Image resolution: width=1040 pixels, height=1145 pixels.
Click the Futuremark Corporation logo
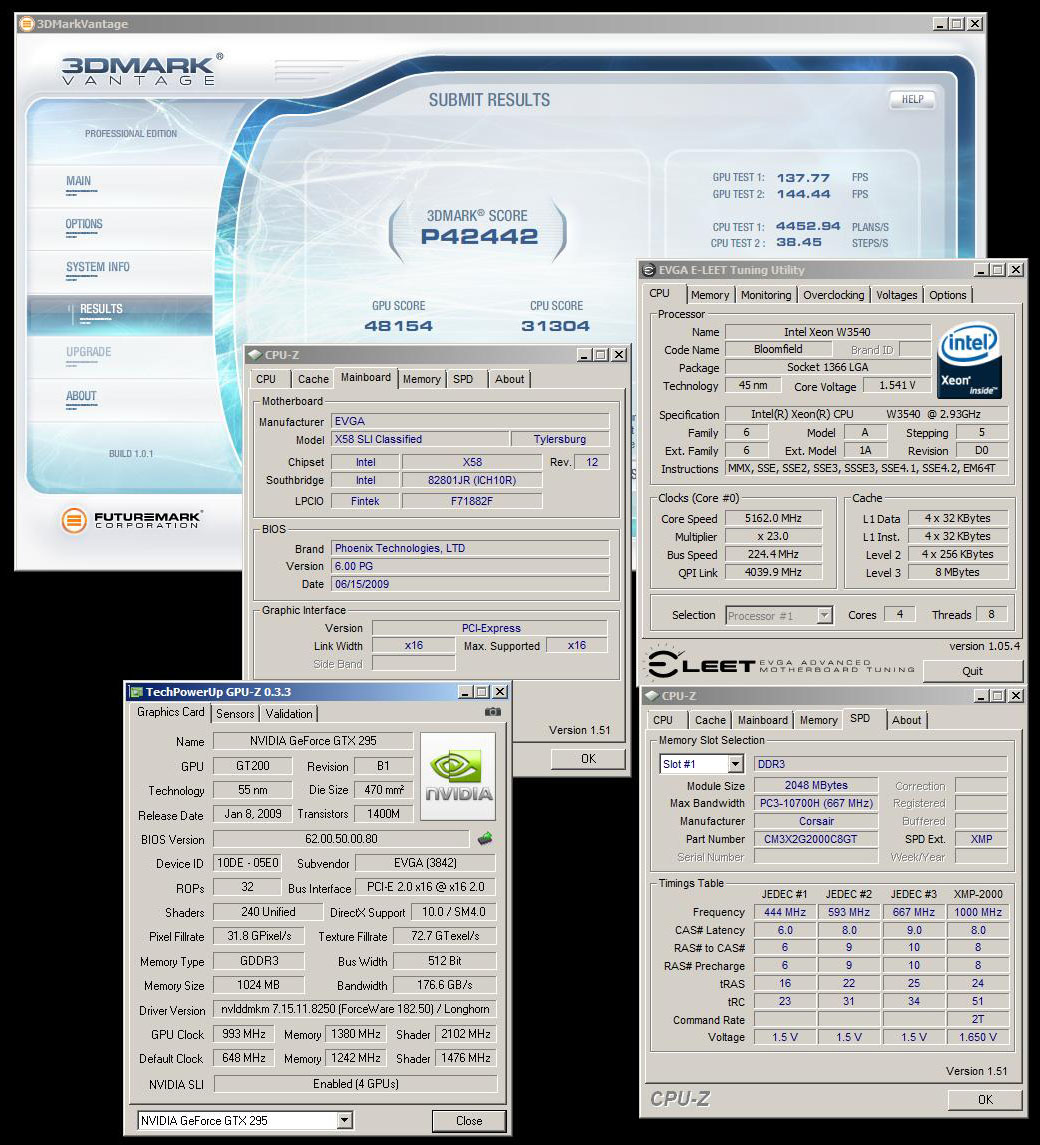tap(131, 520)
